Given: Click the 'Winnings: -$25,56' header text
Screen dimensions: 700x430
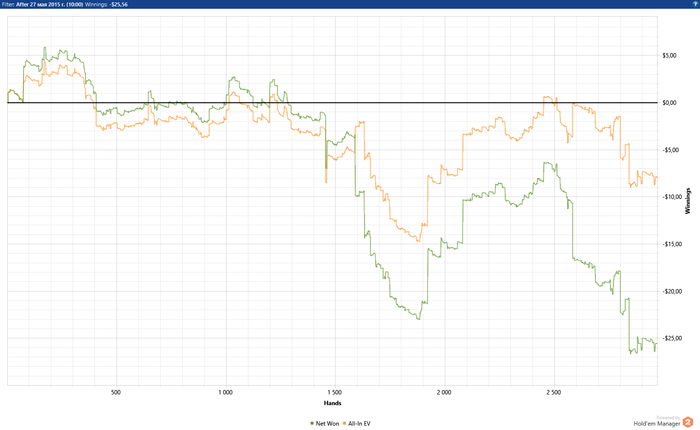Looking at the screenshot, I should [107, 4].
